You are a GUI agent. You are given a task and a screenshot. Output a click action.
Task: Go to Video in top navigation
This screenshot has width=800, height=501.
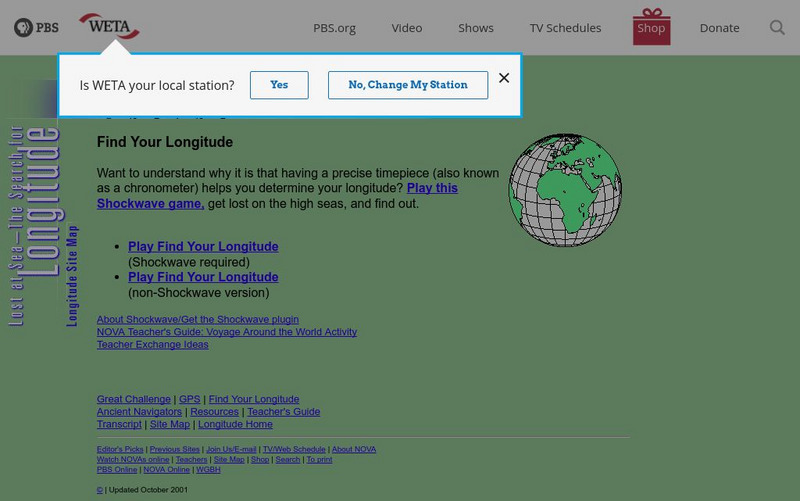[x=407, y=28]
